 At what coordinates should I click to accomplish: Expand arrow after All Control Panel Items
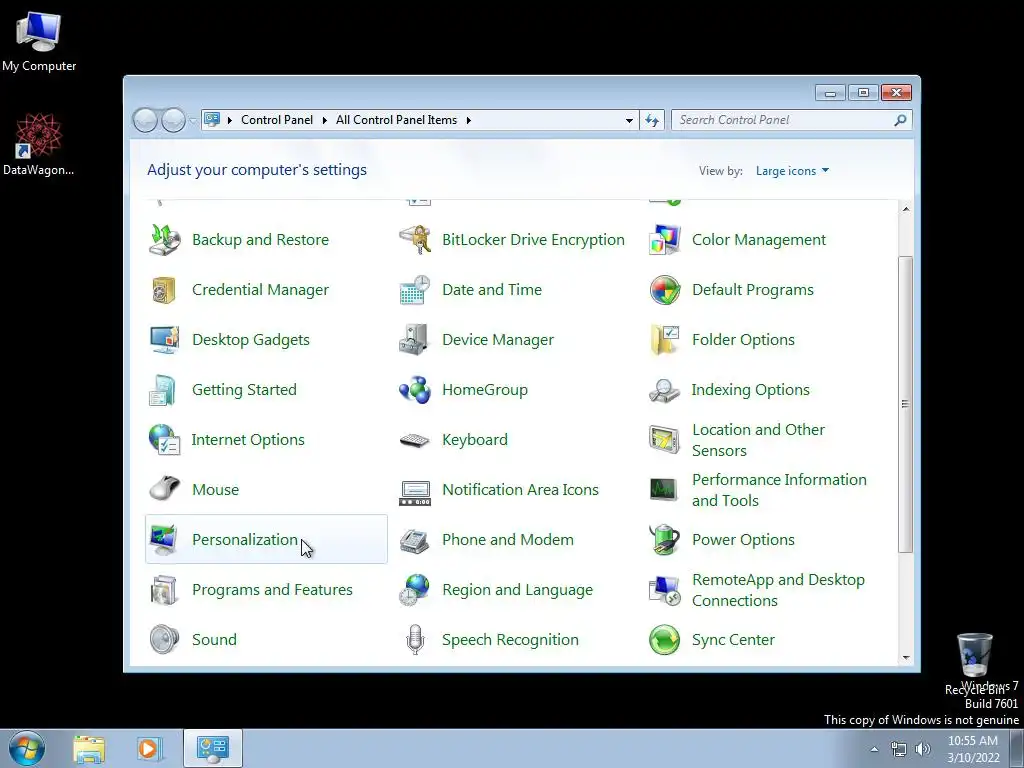click(x=469, y=120)
